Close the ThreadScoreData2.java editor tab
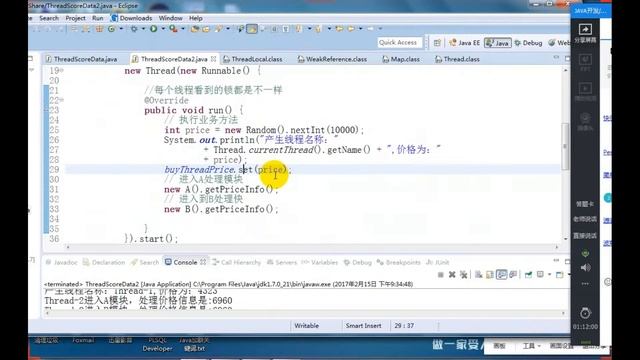 point(213,59)
